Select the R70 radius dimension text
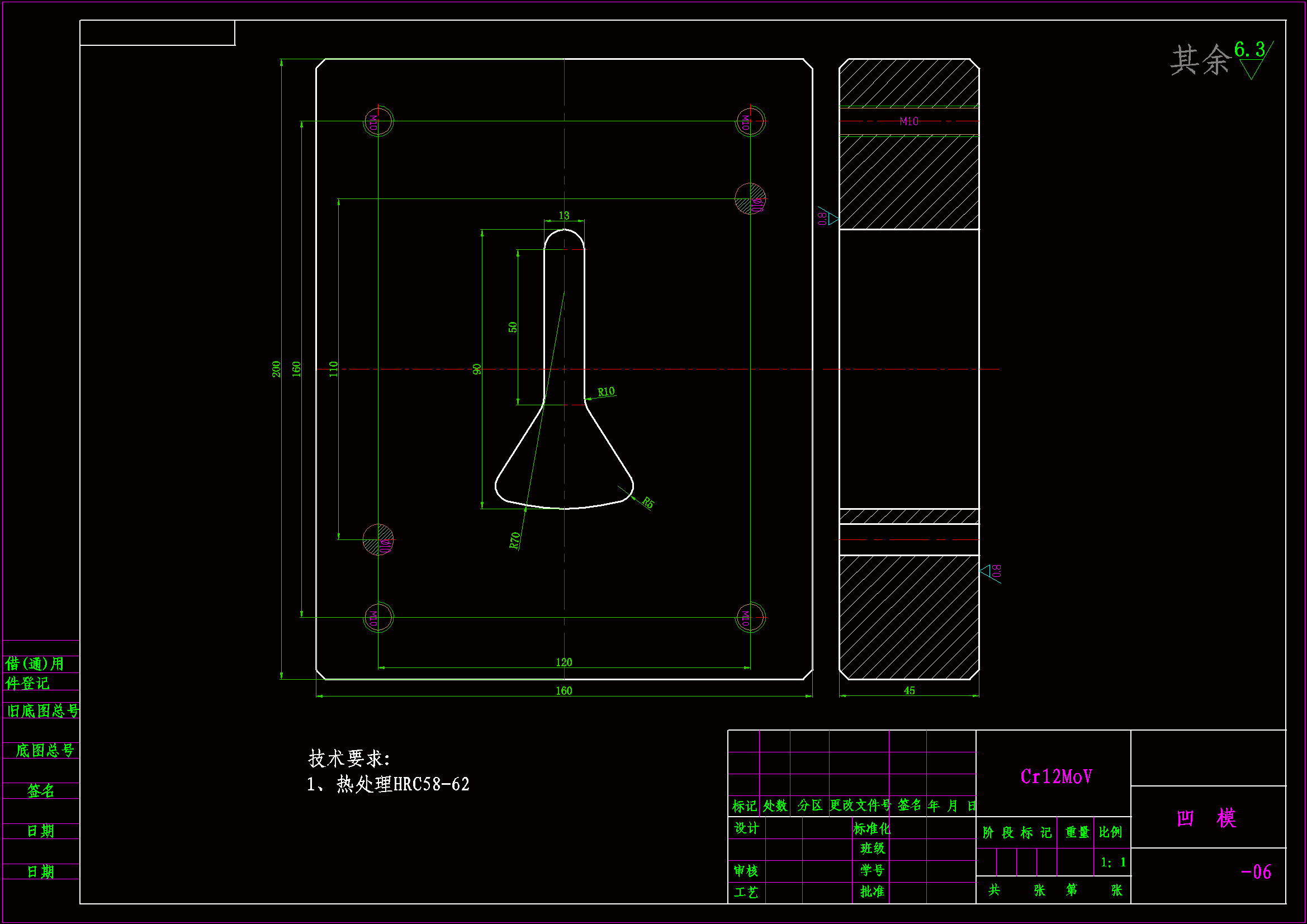The image size is (1307, 924). pos(515,541)
